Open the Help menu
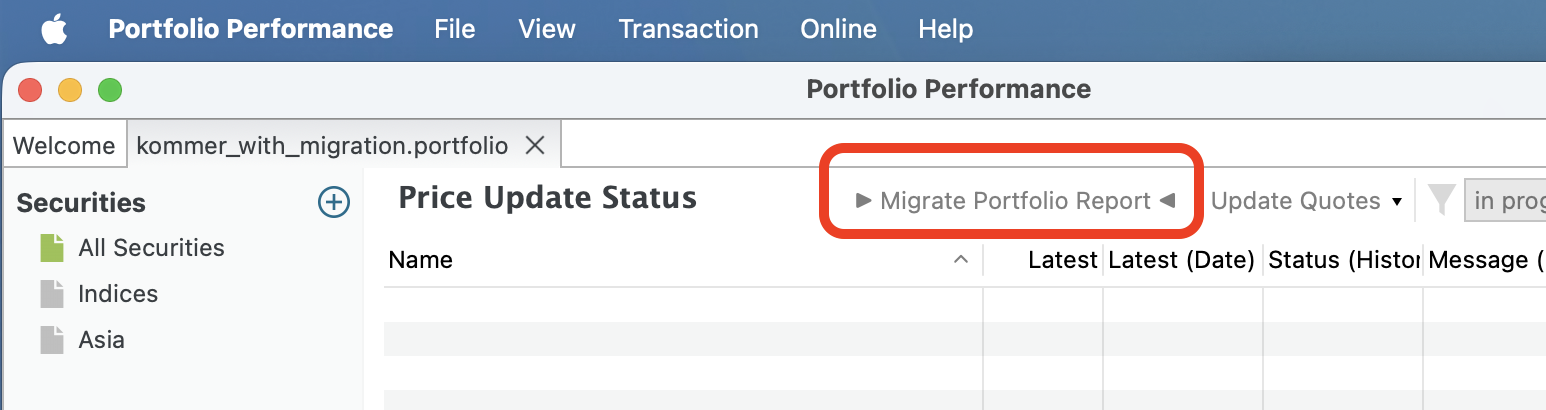Image resolution: width=1546 pixels, height=410 pixels. click(x=945, y=29)
